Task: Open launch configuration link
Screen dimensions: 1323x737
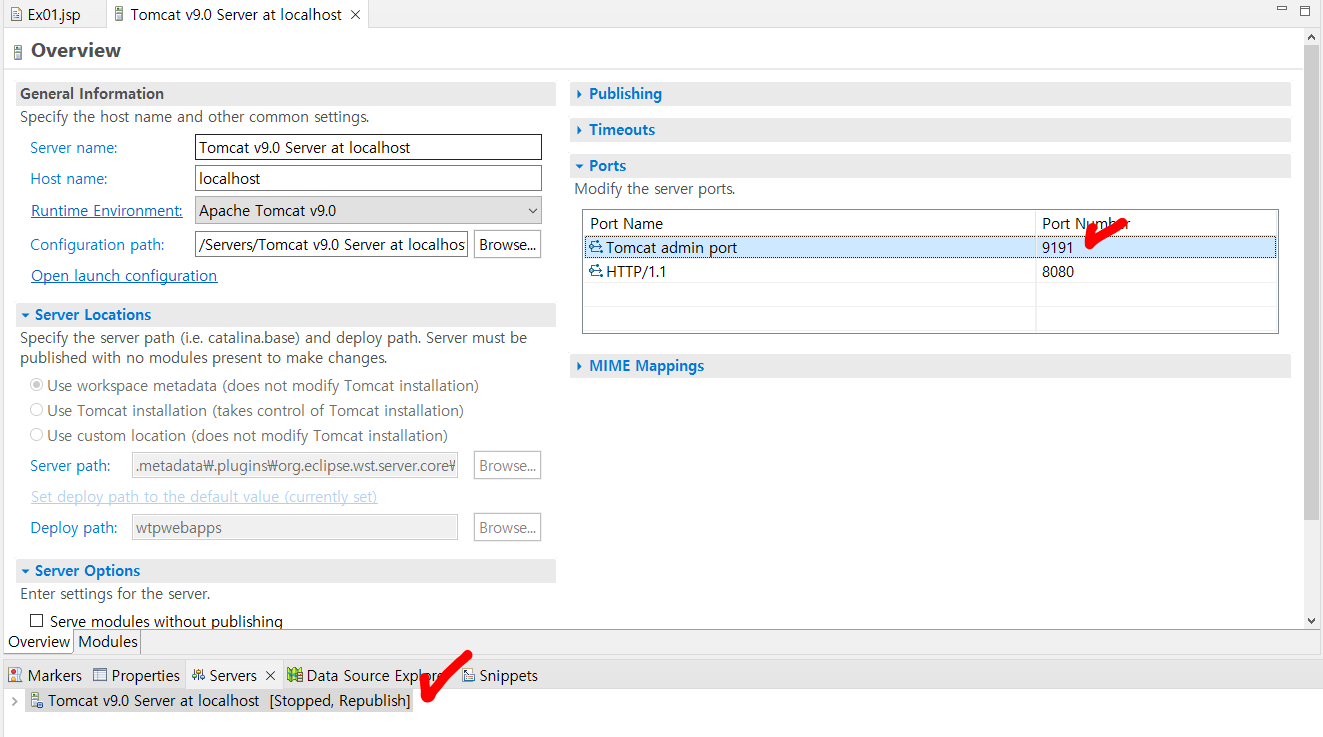Action: pyautogui.click(x=124, y=275)
